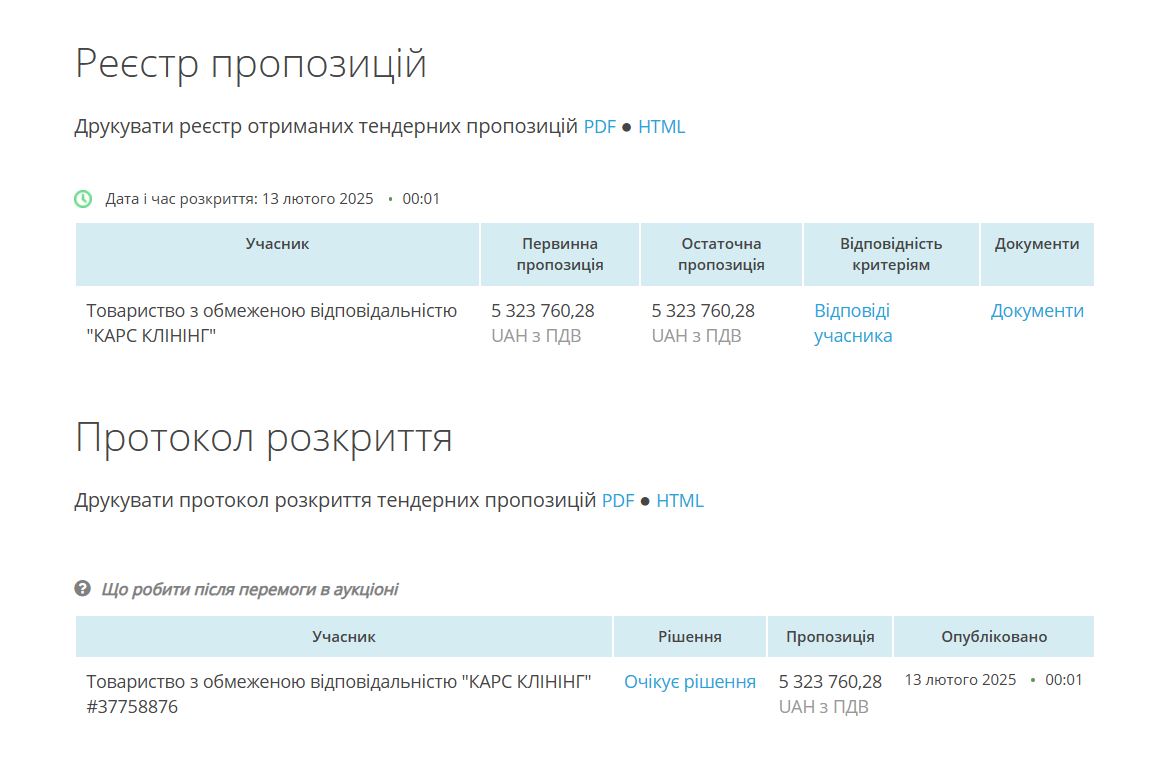The width and height of the screenshot is (1152, 761).
Task: Click the "Реєстр пропозицій" heading
Action: (251, 64)
